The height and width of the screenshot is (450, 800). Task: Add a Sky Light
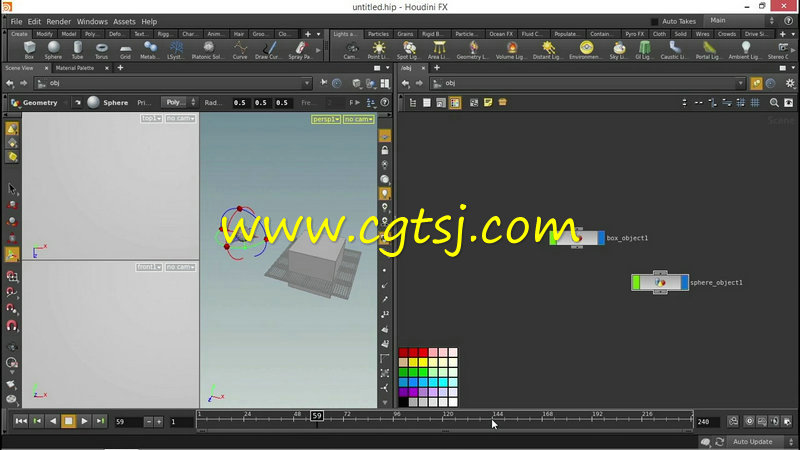point(619,50)
